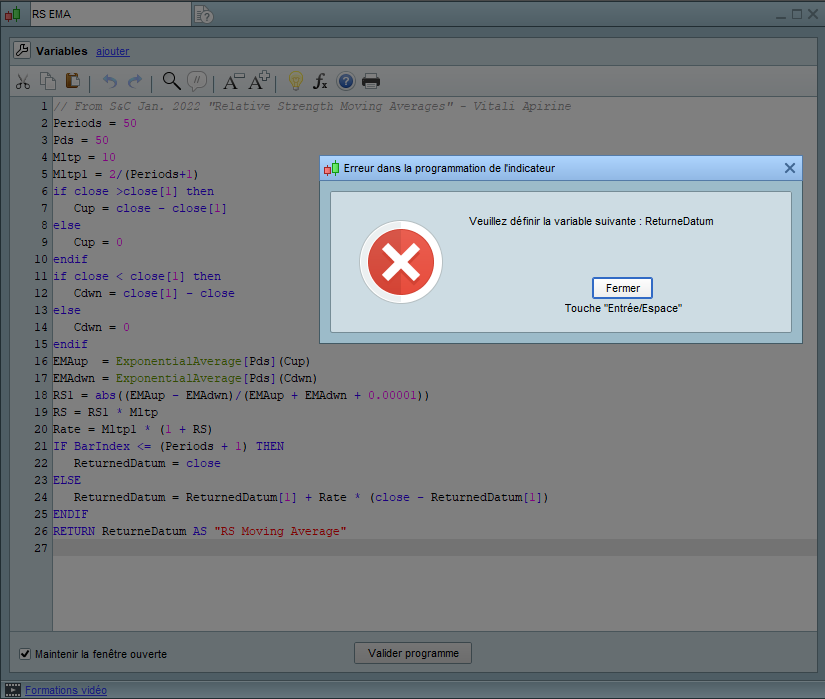
Task: Click the document help icon next to RS EMA
Action: (x=204, y=15)
